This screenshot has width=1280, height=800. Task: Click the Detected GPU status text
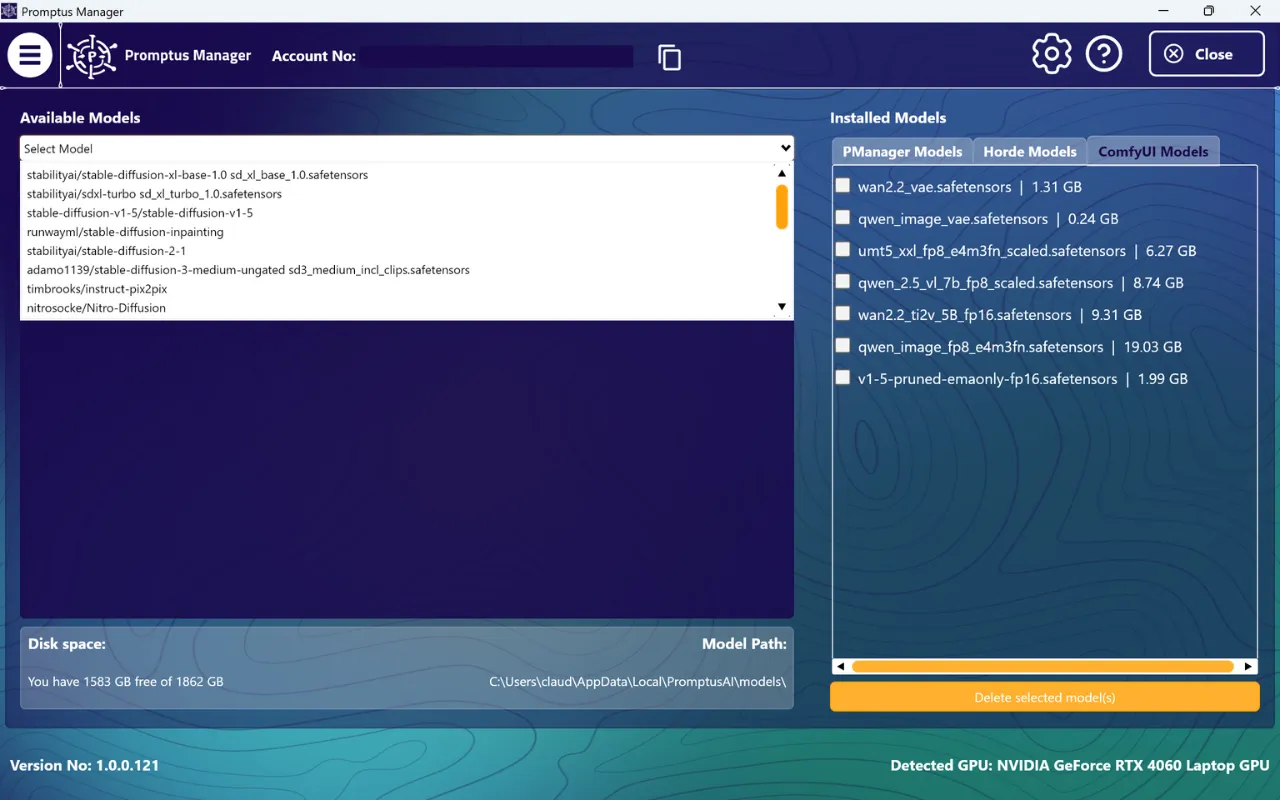click(1080, 766)
